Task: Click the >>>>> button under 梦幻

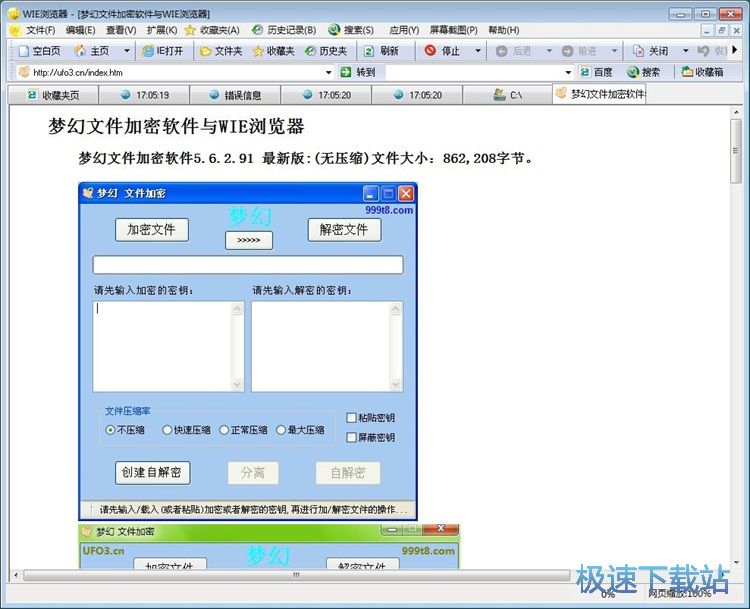Action: click(249, 240)
